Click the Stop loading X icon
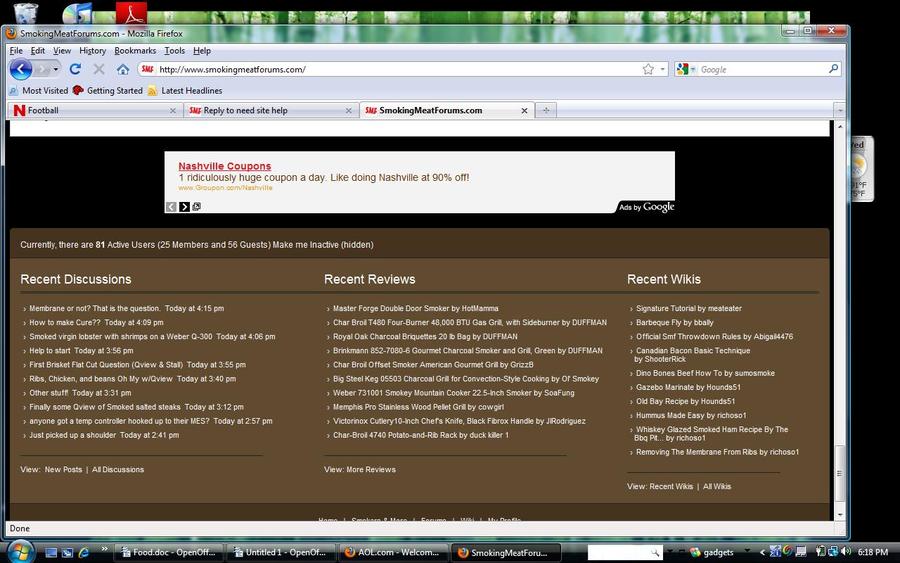The width and height of the screenshot is (900, 563). tap(99, 69)
